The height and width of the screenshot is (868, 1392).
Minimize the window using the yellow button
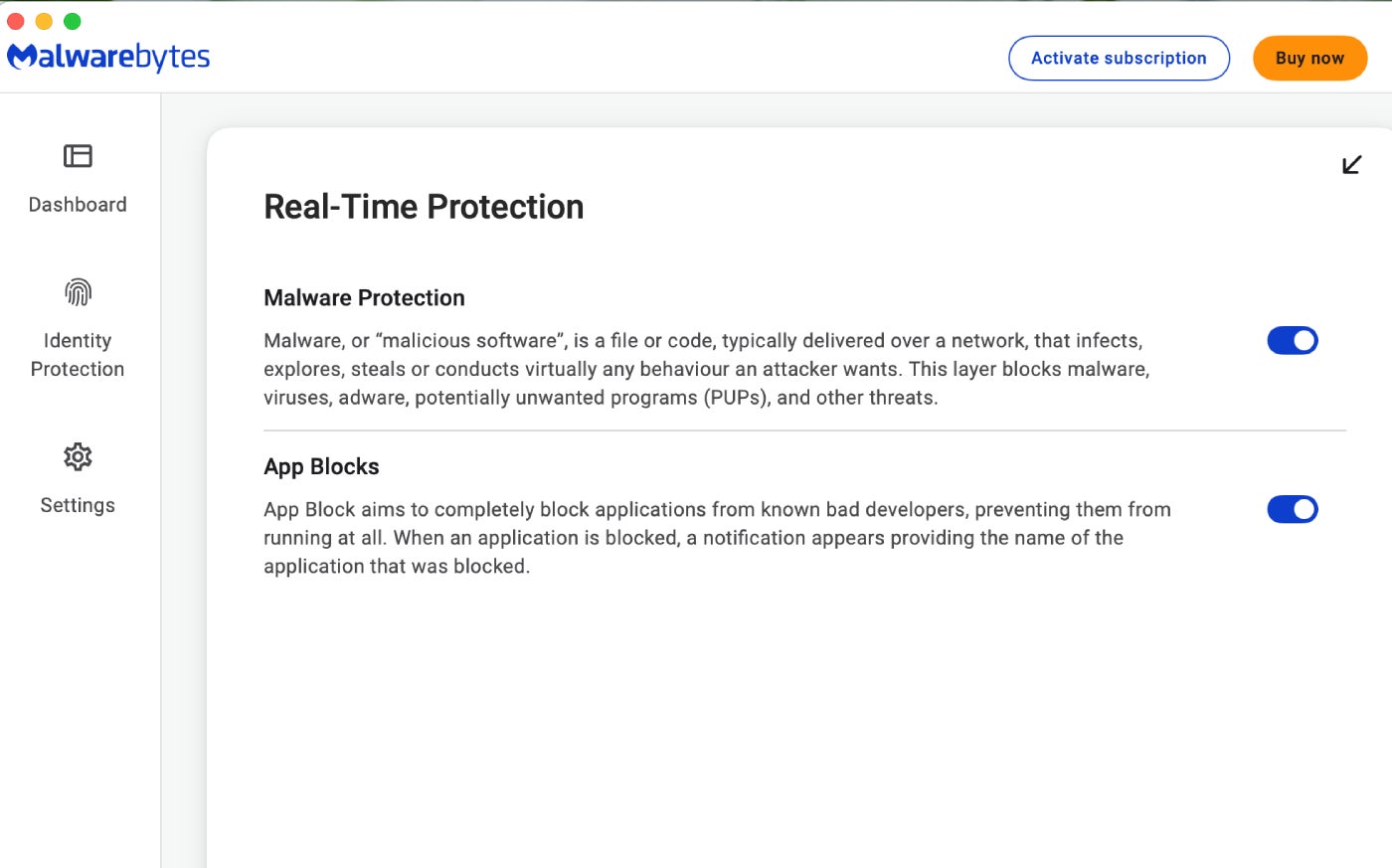[44, 21]
